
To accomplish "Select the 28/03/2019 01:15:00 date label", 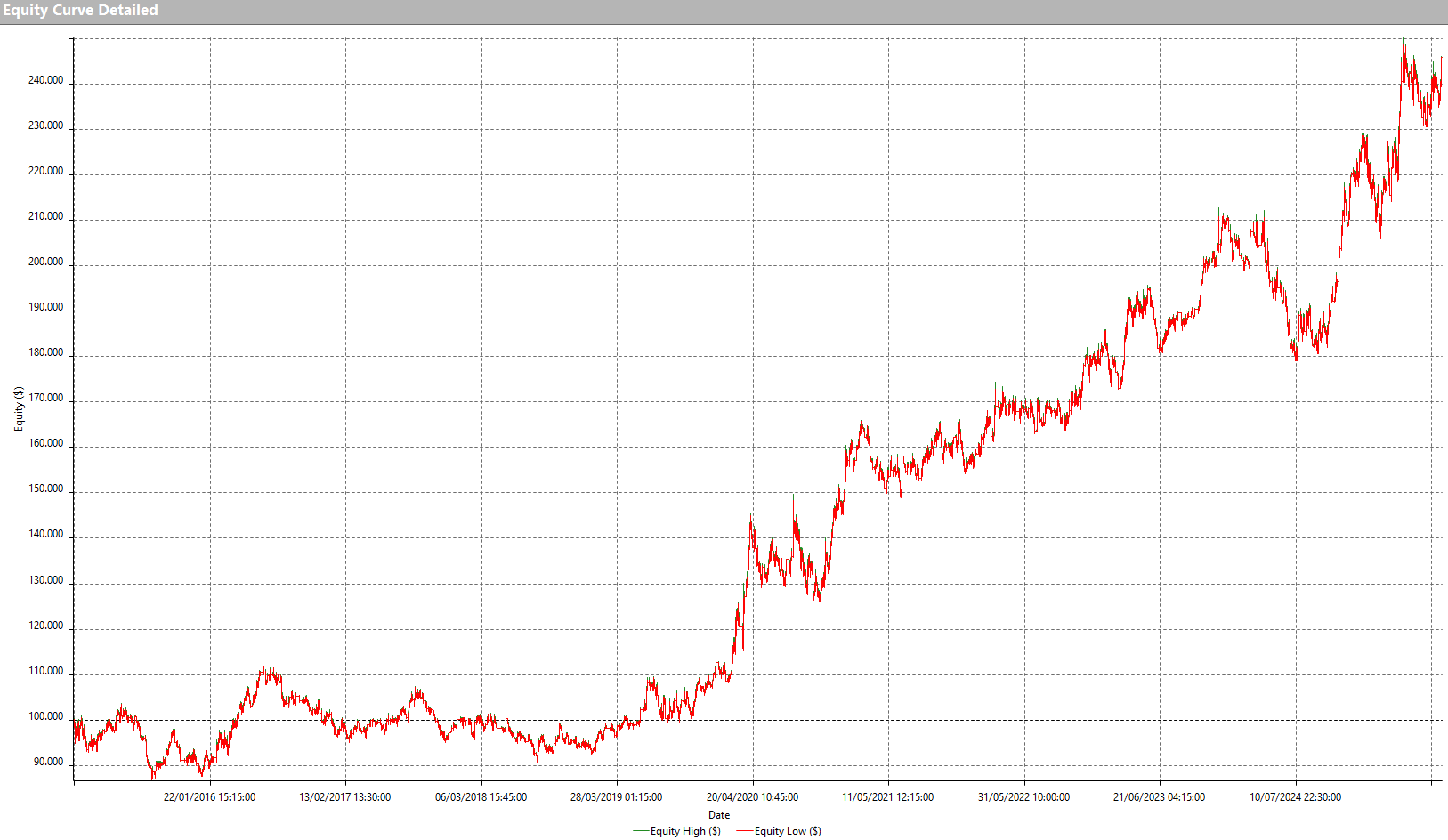I will 616,797.
